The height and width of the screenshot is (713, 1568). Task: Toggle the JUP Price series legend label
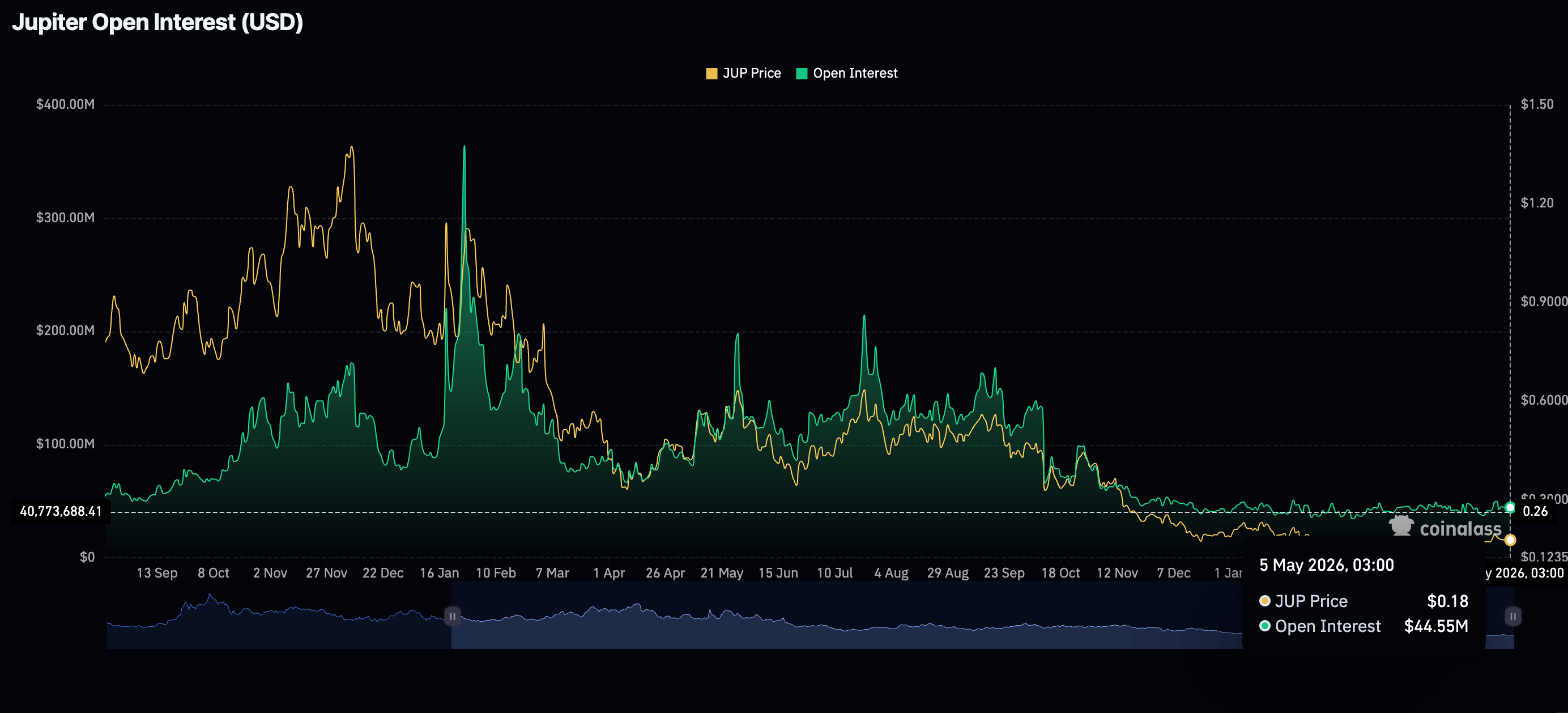pyautogui.click(x=752, y=74)
